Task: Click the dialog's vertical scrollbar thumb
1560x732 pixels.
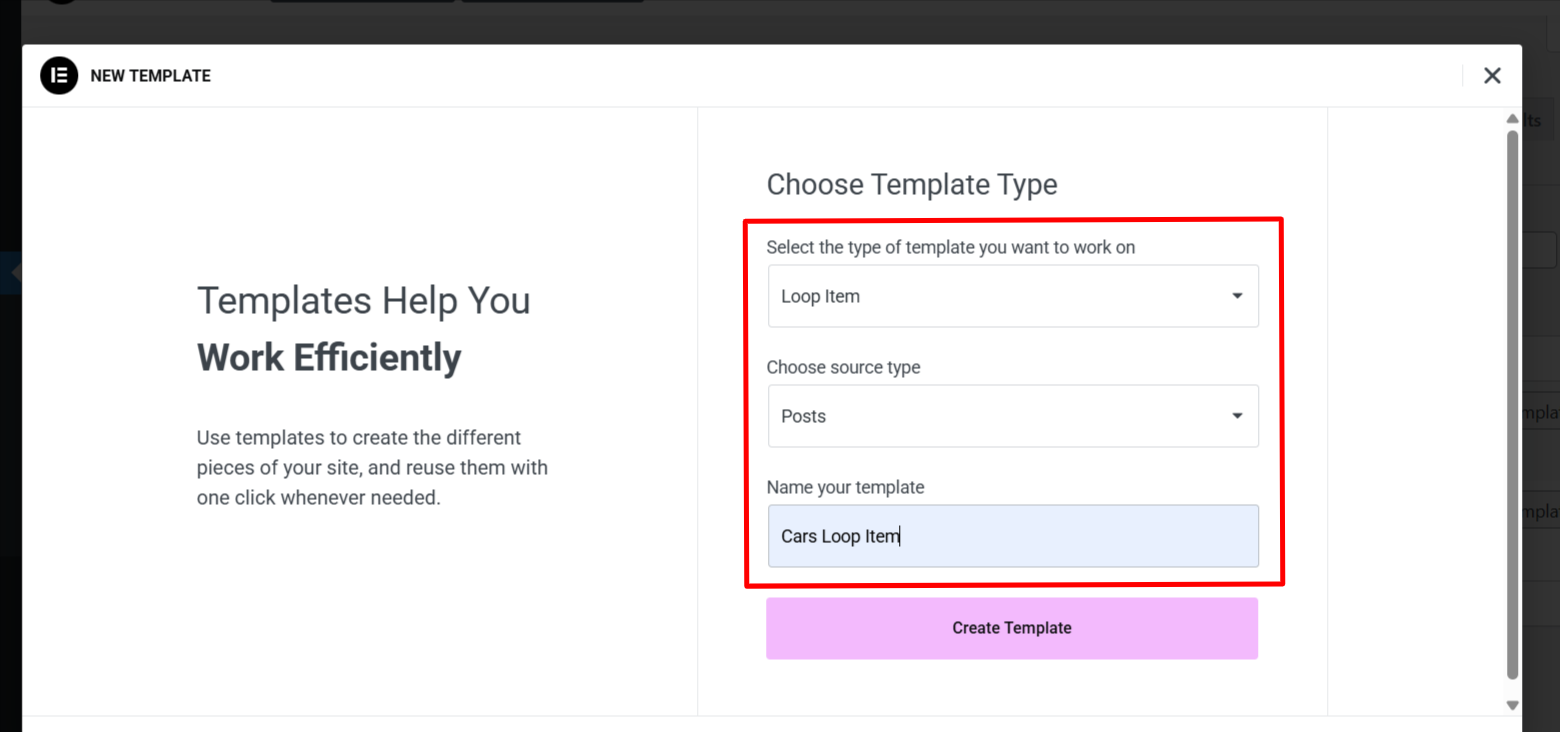Action: (x=1512, y=400)
